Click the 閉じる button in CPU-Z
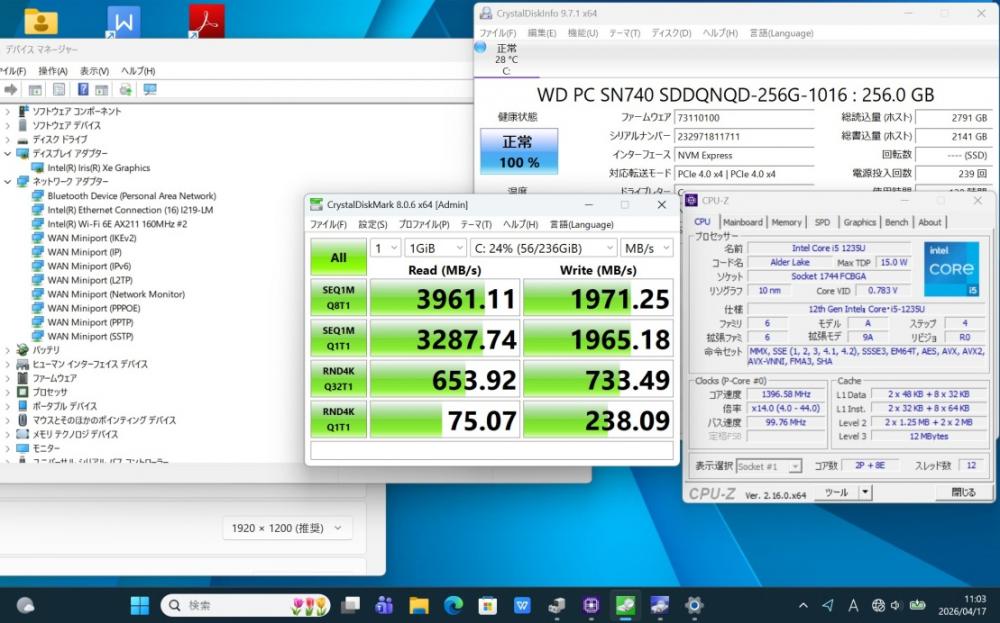Screen dimensions: 1000x623 (x=963, y=492)
